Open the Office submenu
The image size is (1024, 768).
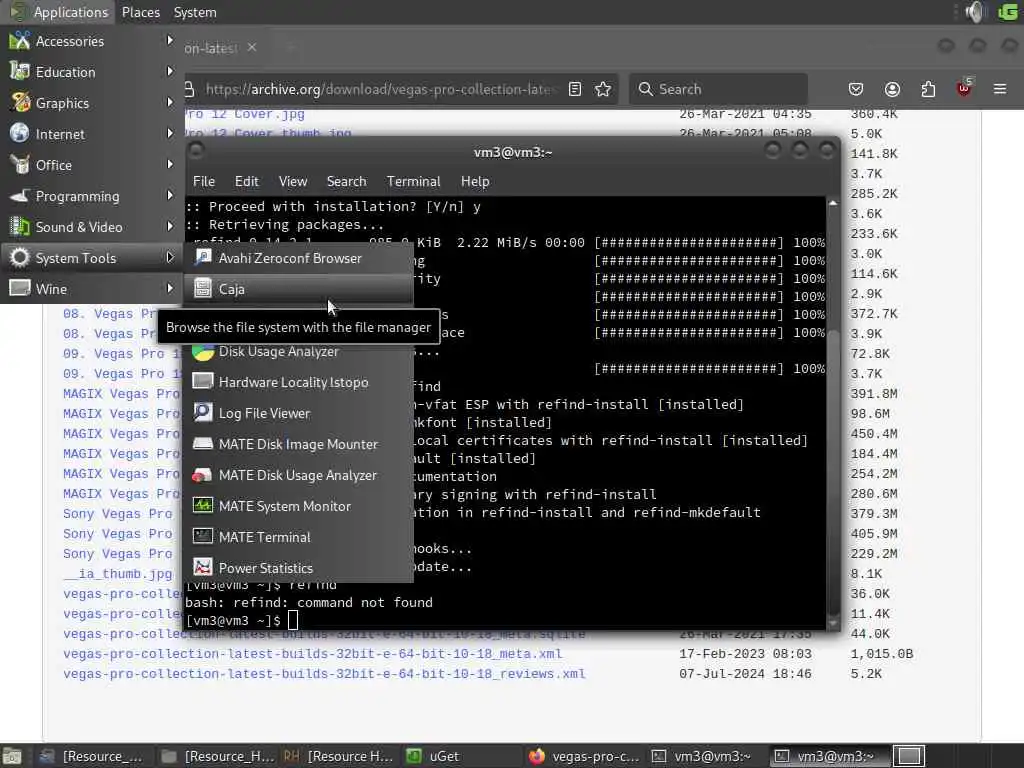[91, 165]
